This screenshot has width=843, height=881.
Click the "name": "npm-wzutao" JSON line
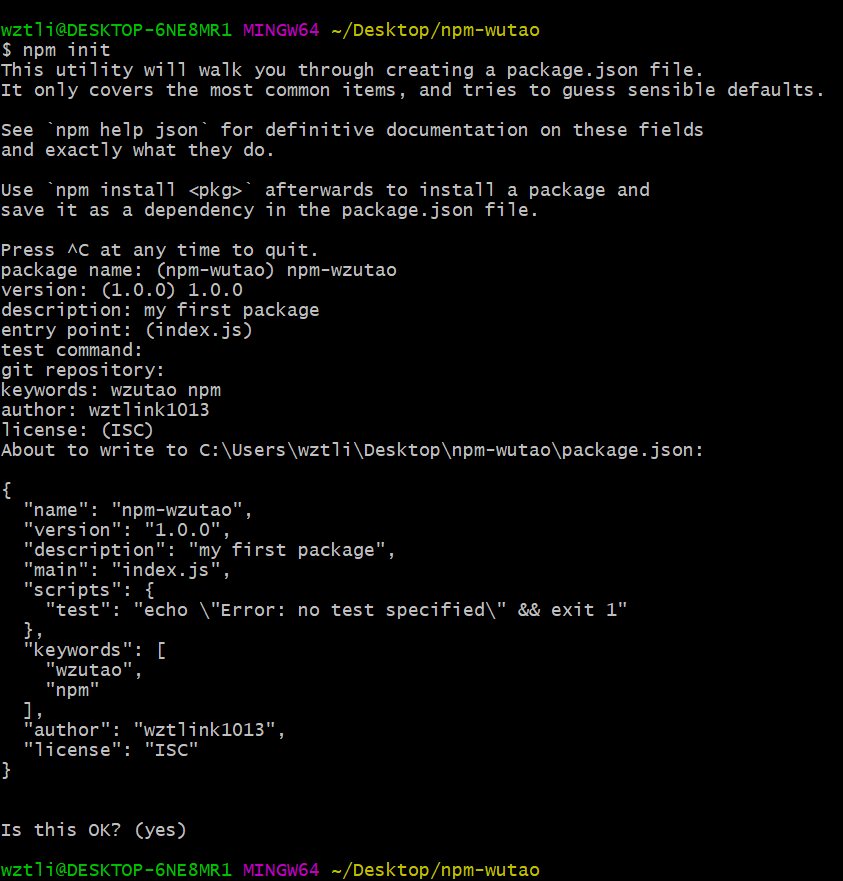click(x=138, y=510)
